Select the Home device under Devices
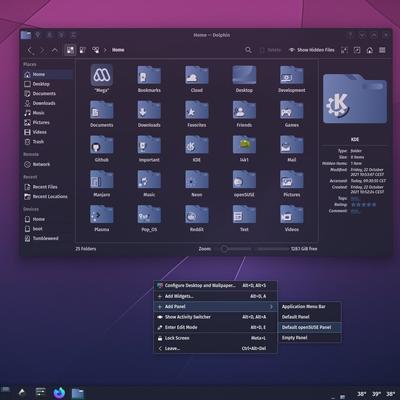Viewport: 400px width, 400px height. point(48,219)
